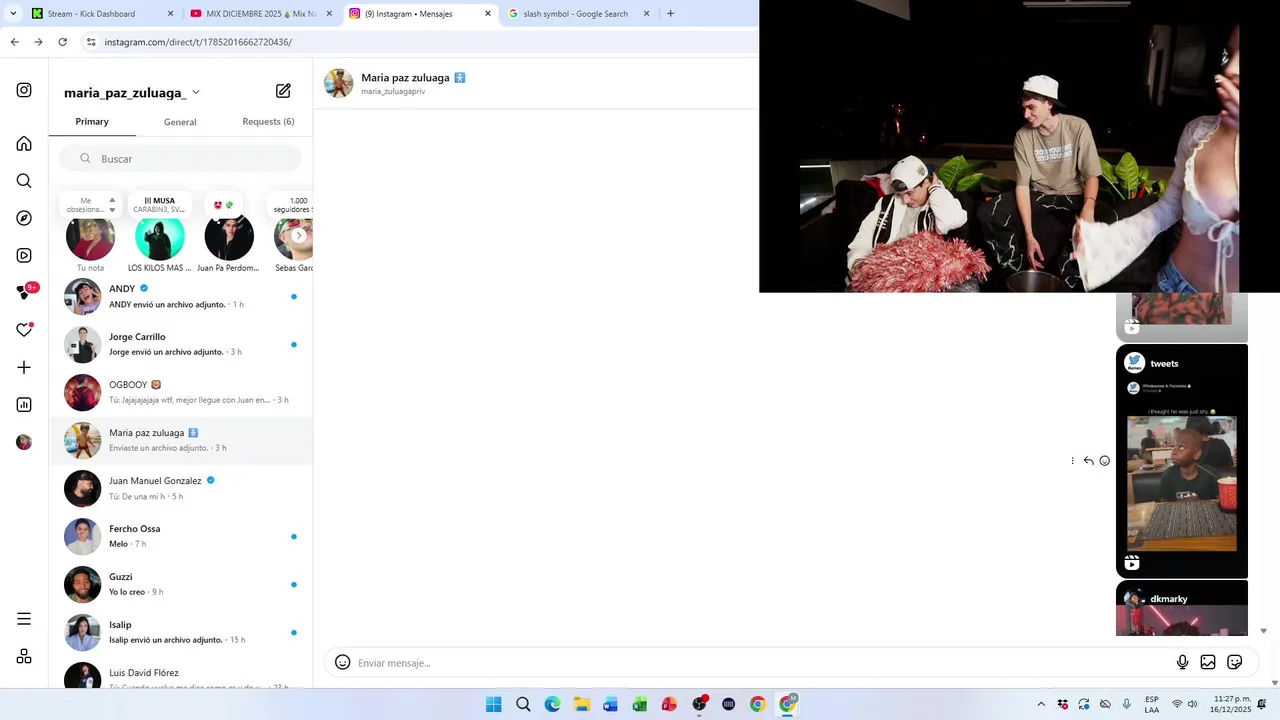Open Chrome tab search dropdown
The height and width of the screenshot is (720, 1280).
click(x=13, y=14)
